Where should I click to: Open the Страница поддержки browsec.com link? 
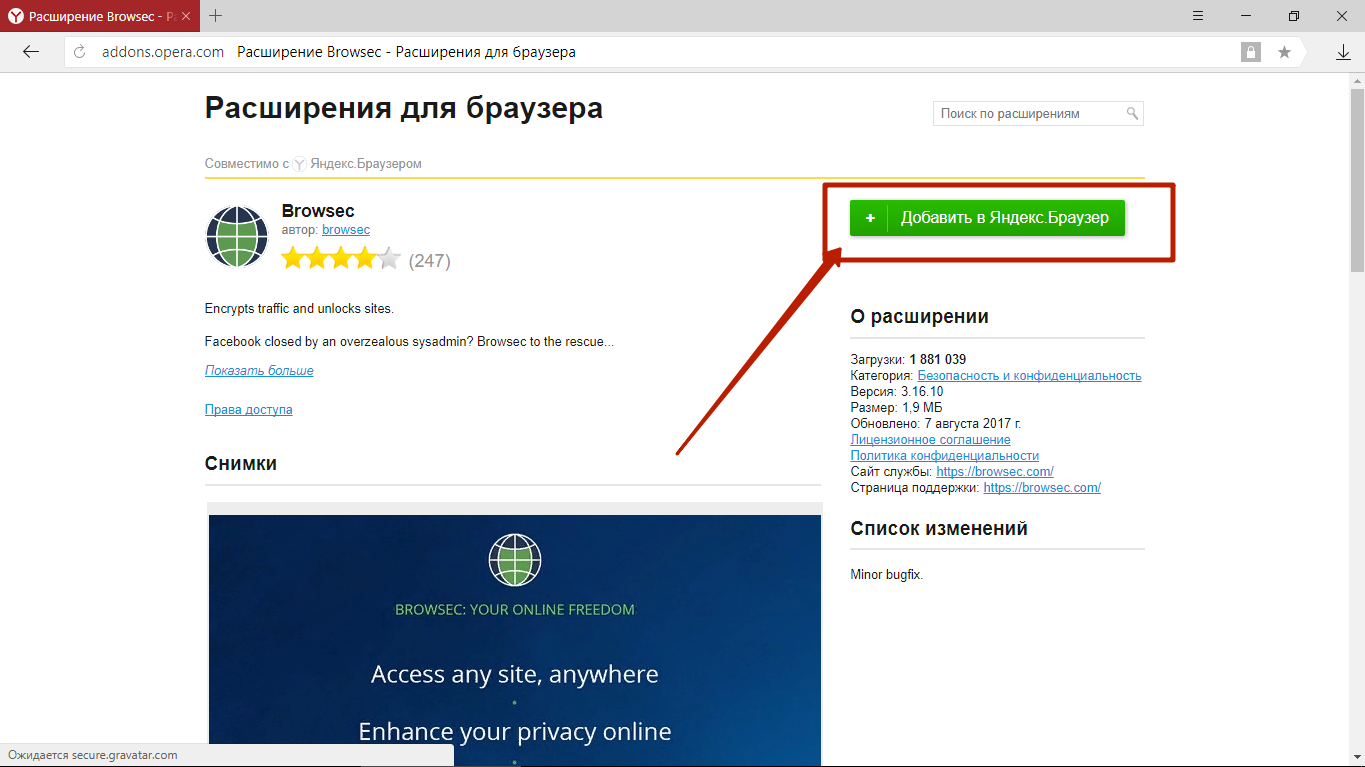pos(1042,487)
